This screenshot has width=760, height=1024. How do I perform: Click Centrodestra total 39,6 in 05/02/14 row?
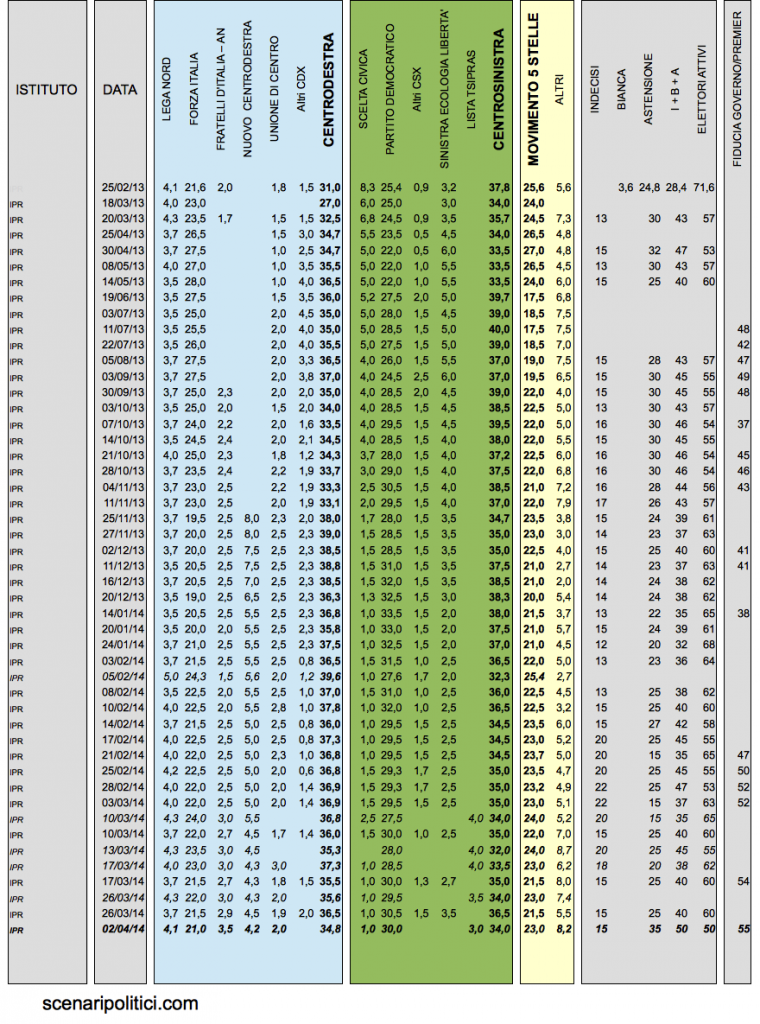point(330,677)
